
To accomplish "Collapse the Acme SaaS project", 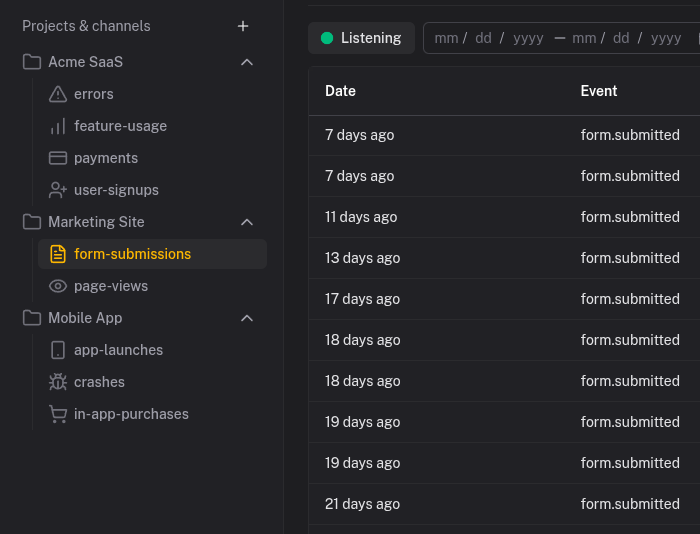I will pos(247,62).
